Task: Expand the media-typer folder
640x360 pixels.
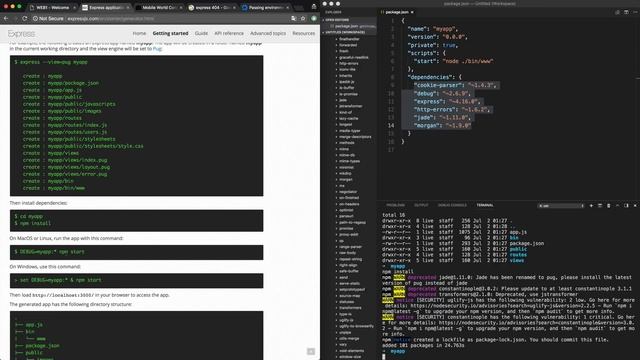Action: (x=350, y=131)
